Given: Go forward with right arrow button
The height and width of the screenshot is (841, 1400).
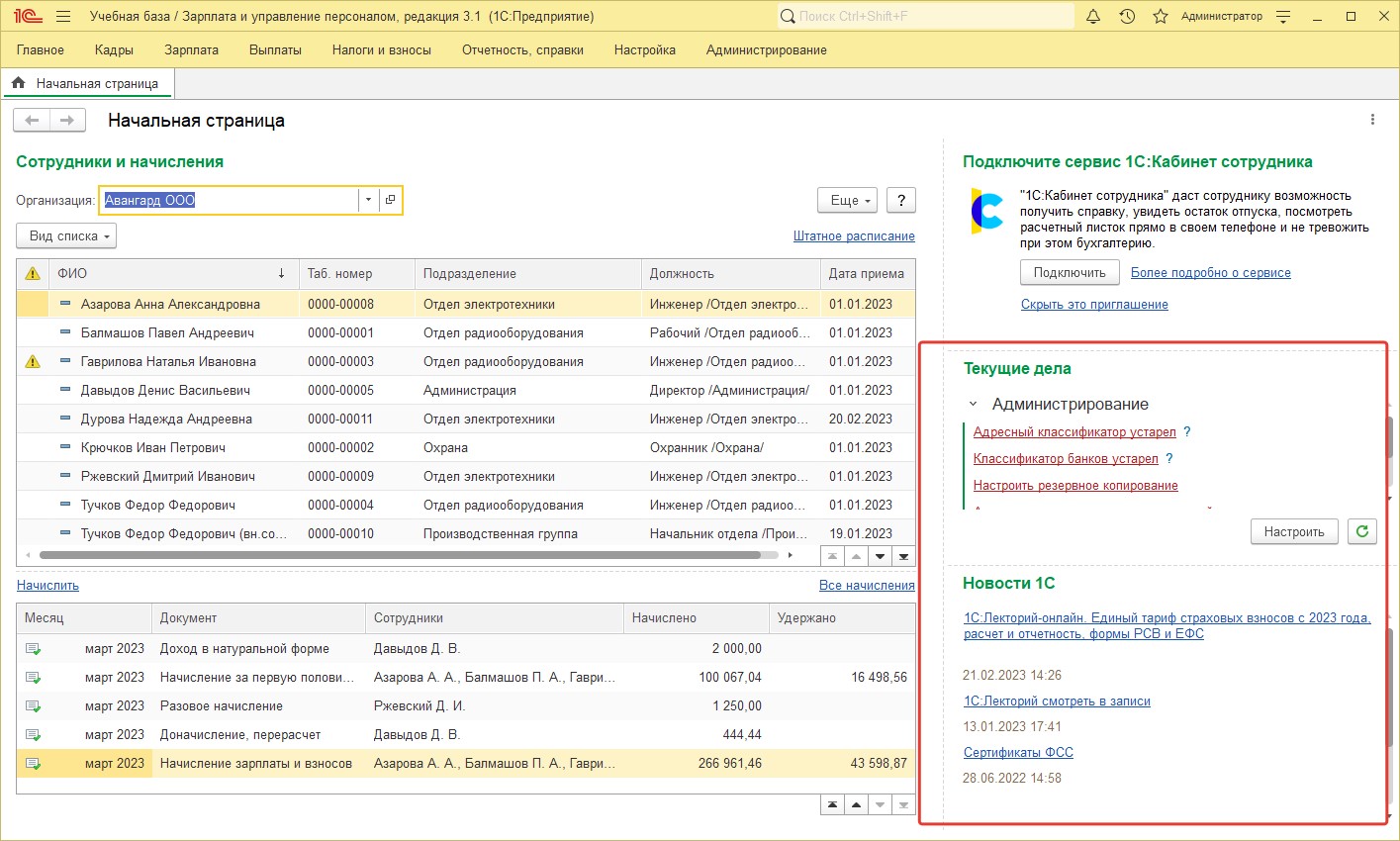Looking at the screenshot, I should point(67,121).
